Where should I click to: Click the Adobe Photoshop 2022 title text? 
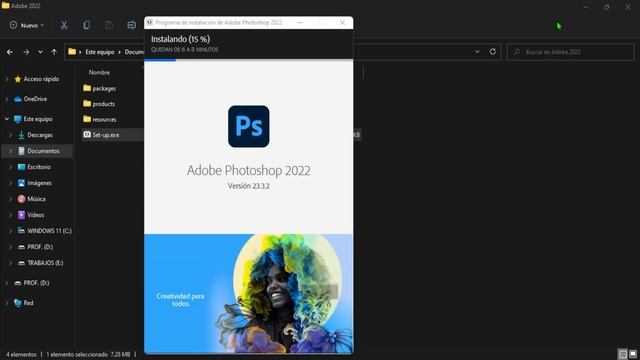click(249, 170)
